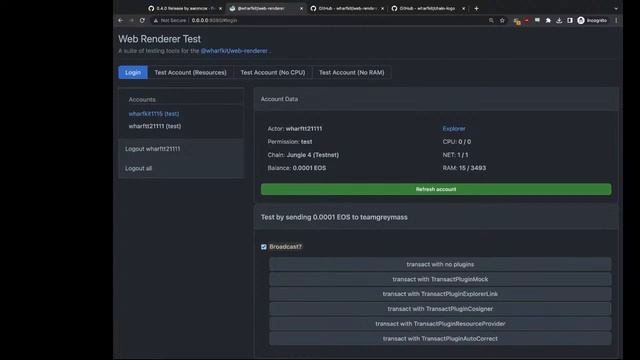This screenshot has width=640, height=360.
Task: Open the Explorer link
Action: pyautogui.click(x=454, y=129)
